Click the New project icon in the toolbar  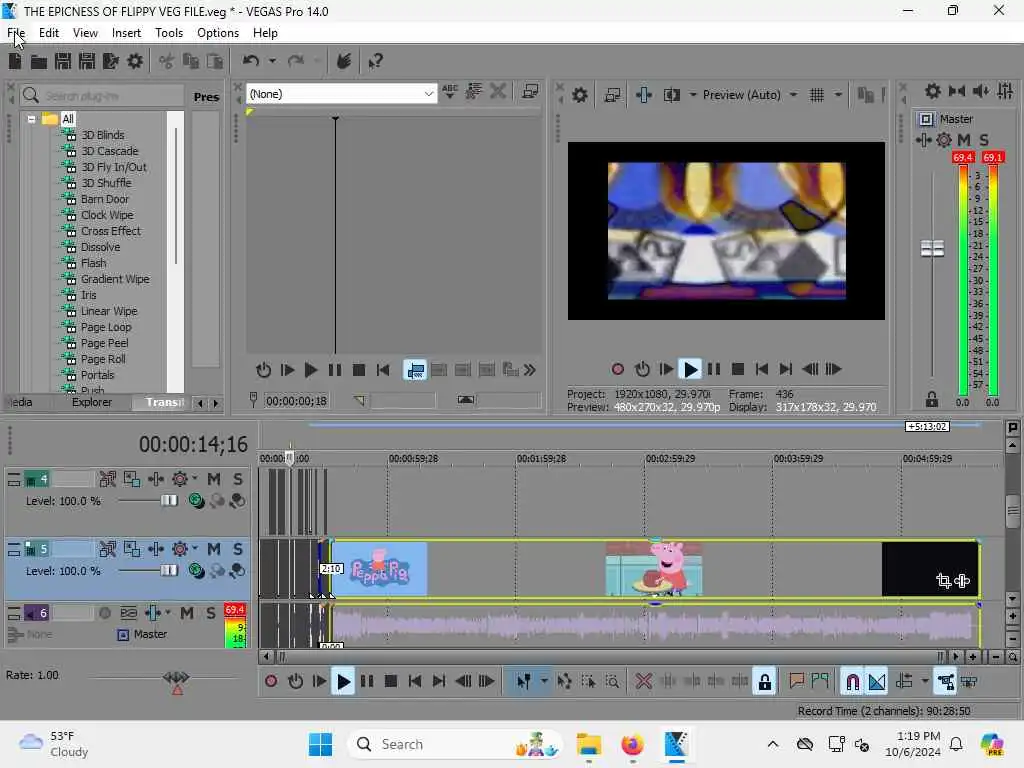pyautogui.click(x=15, y=61)
